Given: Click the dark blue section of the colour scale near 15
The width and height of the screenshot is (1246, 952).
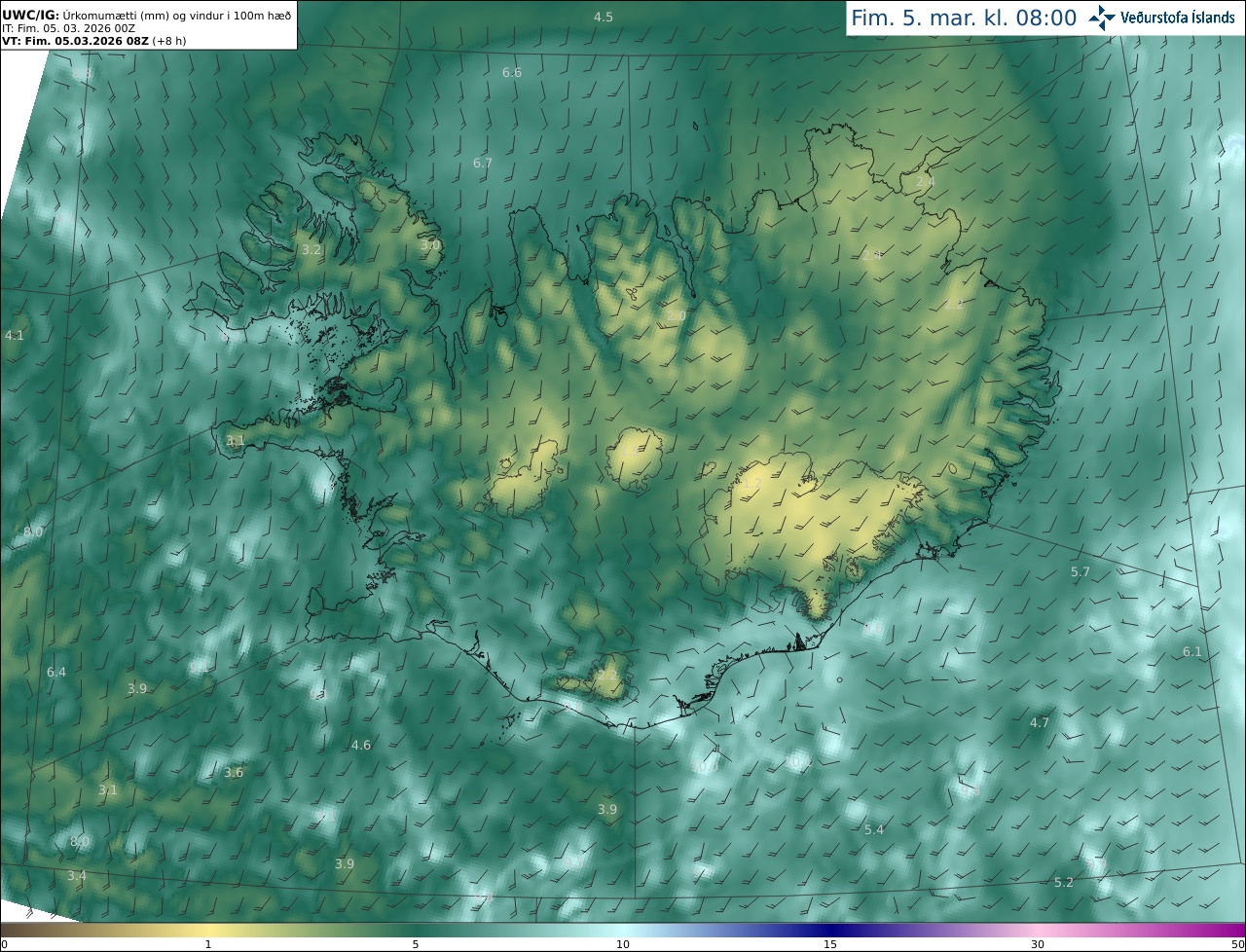Looking at the screenshot, I should tap(829, 931).
